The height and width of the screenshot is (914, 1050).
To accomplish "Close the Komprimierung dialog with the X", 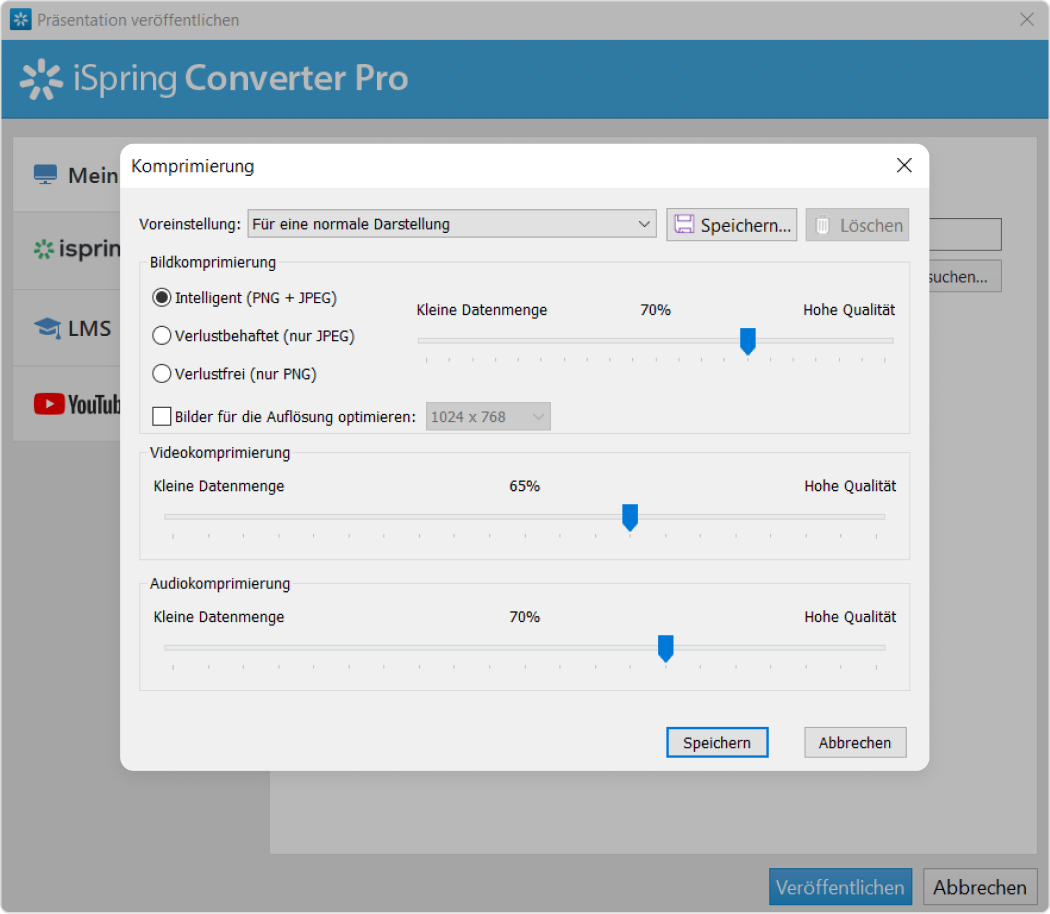I will pos(904,165).
